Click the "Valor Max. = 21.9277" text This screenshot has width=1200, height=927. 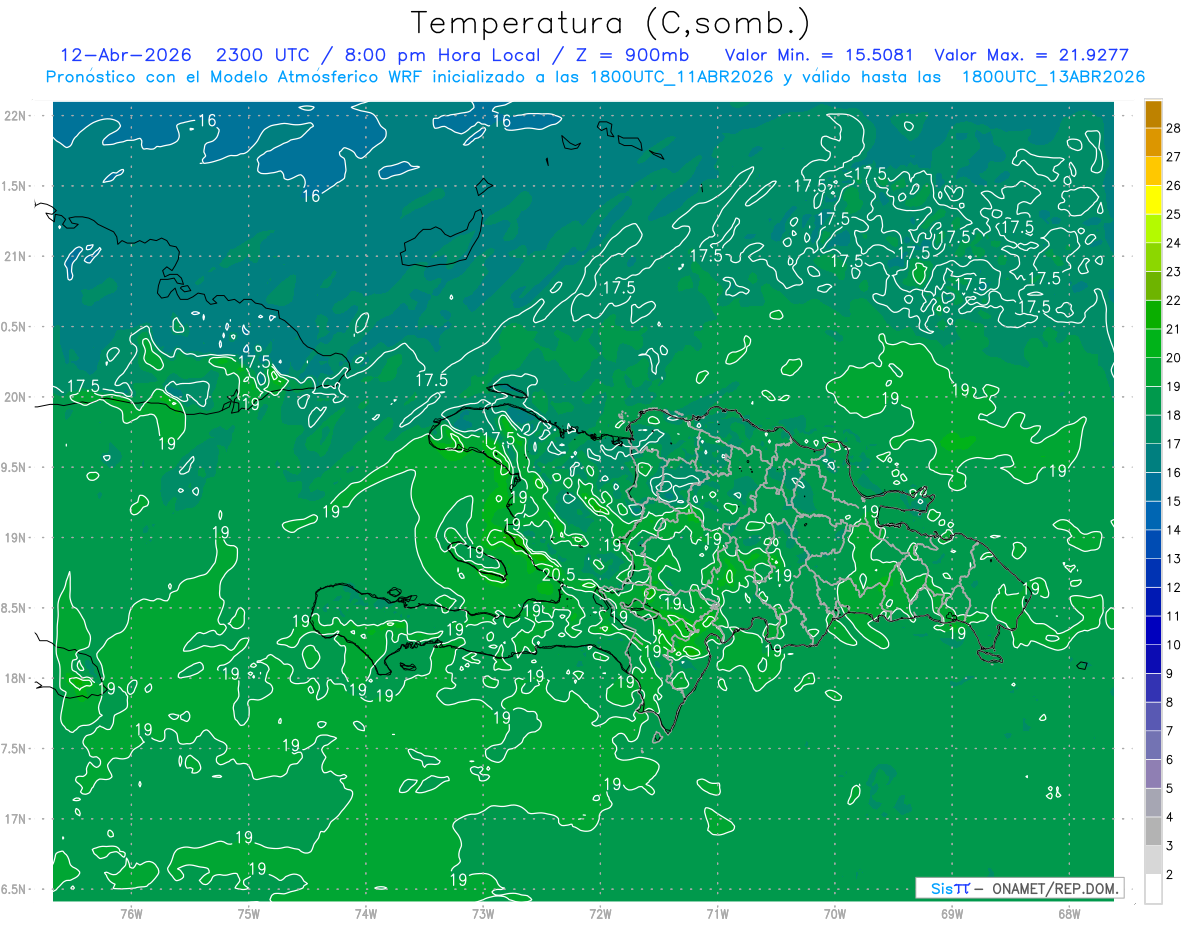(x=1031, y=55)
